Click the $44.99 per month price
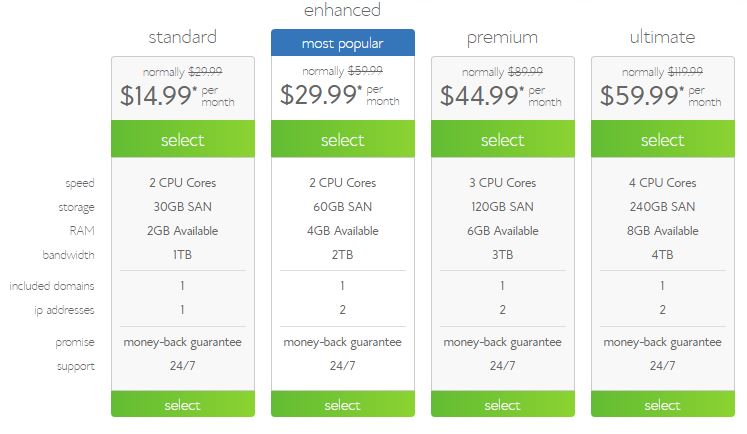The height and width of the screenshot is (434, 747). [x=501, y=95]
